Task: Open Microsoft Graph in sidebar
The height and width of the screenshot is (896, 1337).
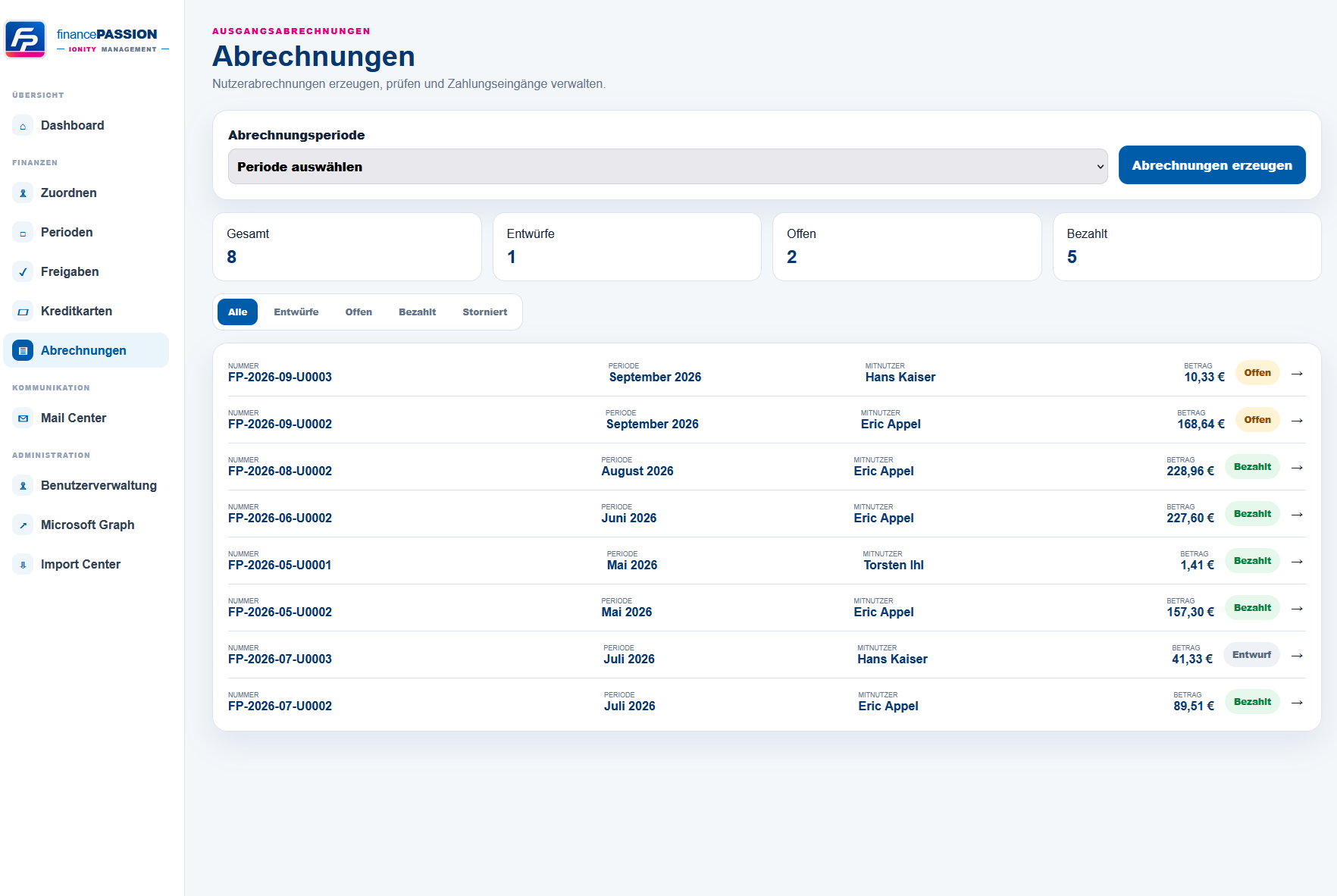Action: tap(86, 525)
